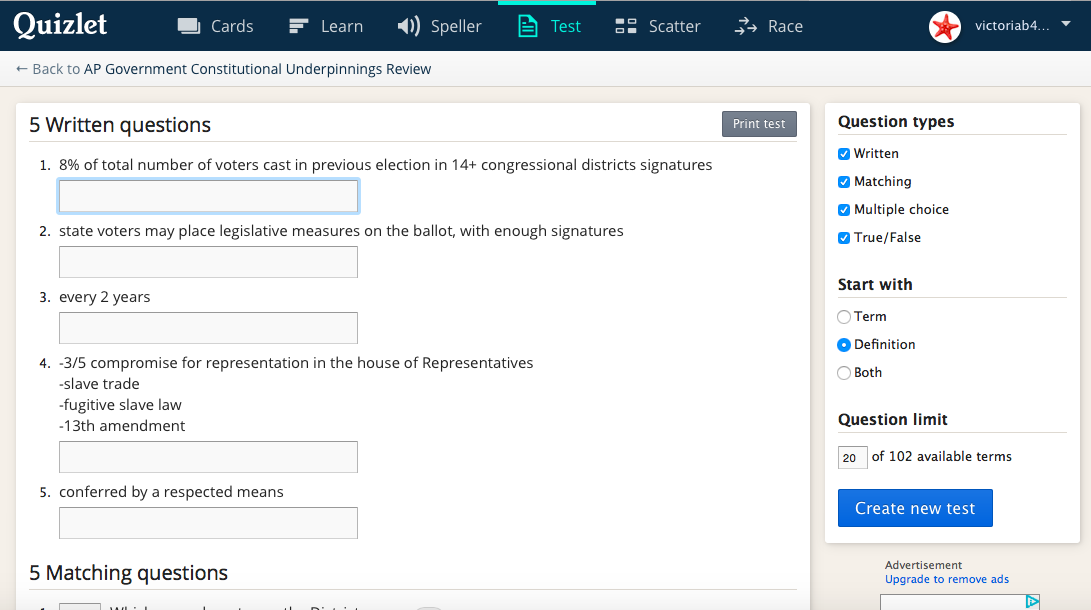
Task: Click the Race arrows icon
Action: (745, 26)
